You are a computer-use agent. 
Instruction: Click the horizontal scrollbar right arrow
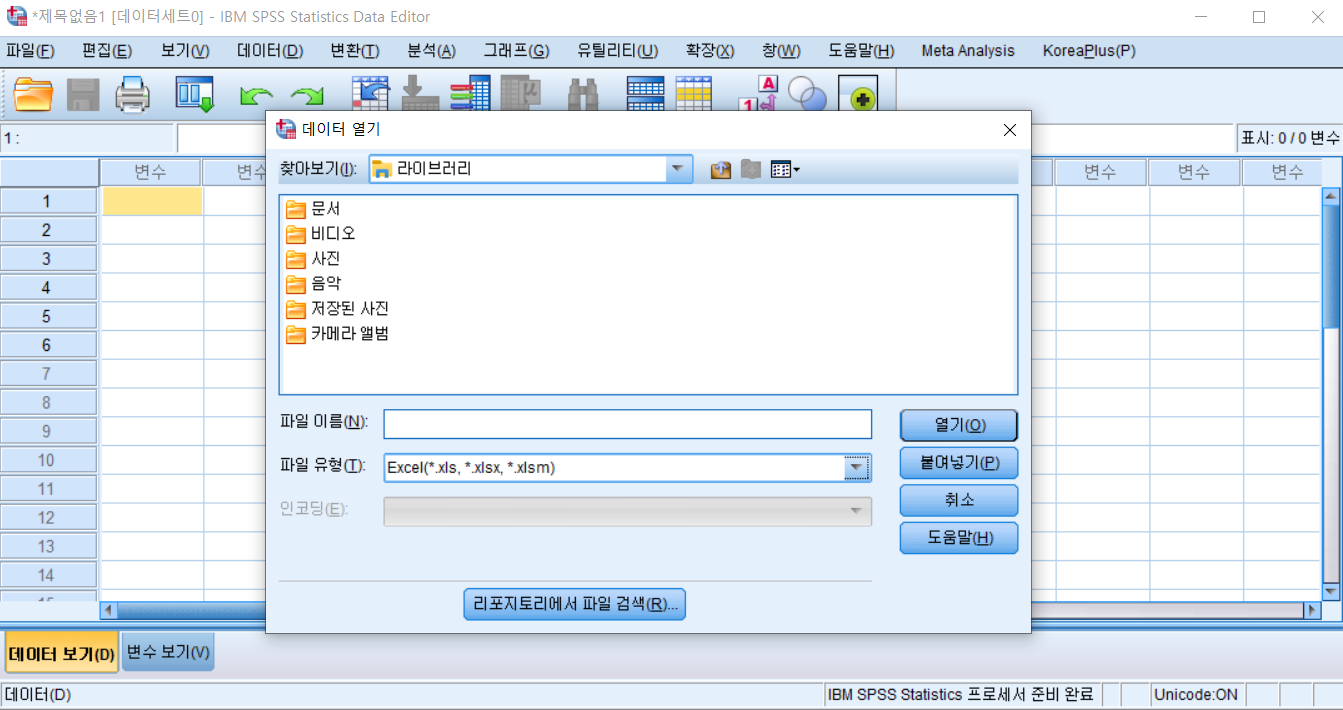pyautogui.click(x=1313, y=609)
